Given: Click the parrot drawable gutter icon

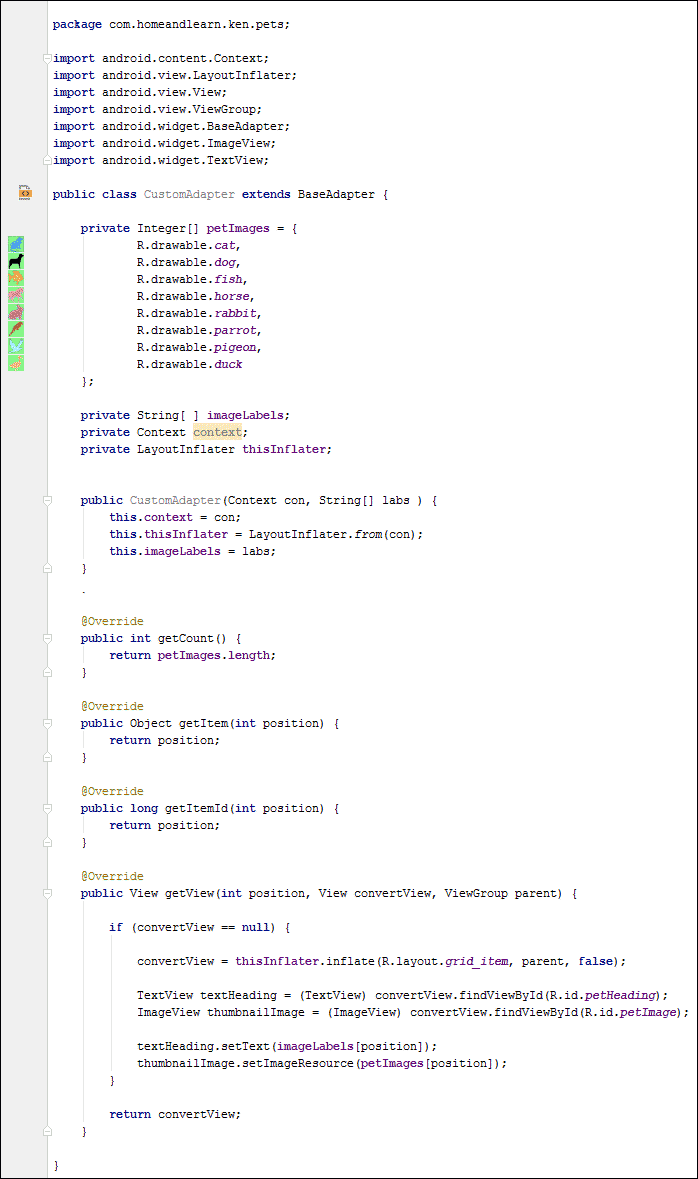Looking at the screenshot, I should pyautogui.click(x=16, y=330).
